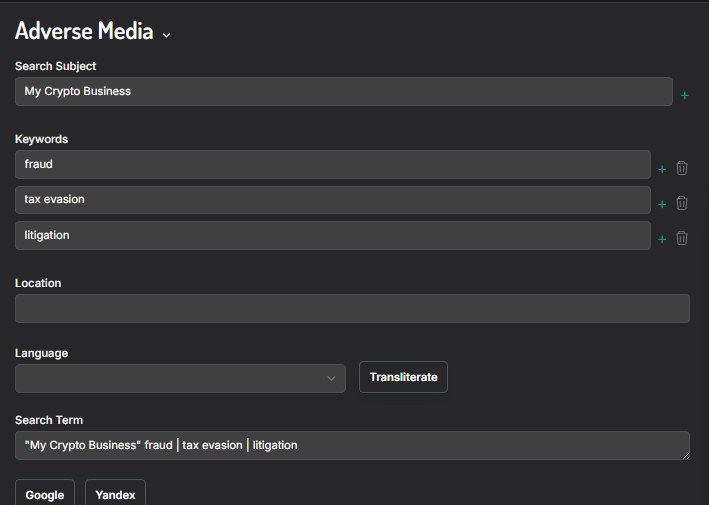Expand the chevron next to Adverse Media

166,35
